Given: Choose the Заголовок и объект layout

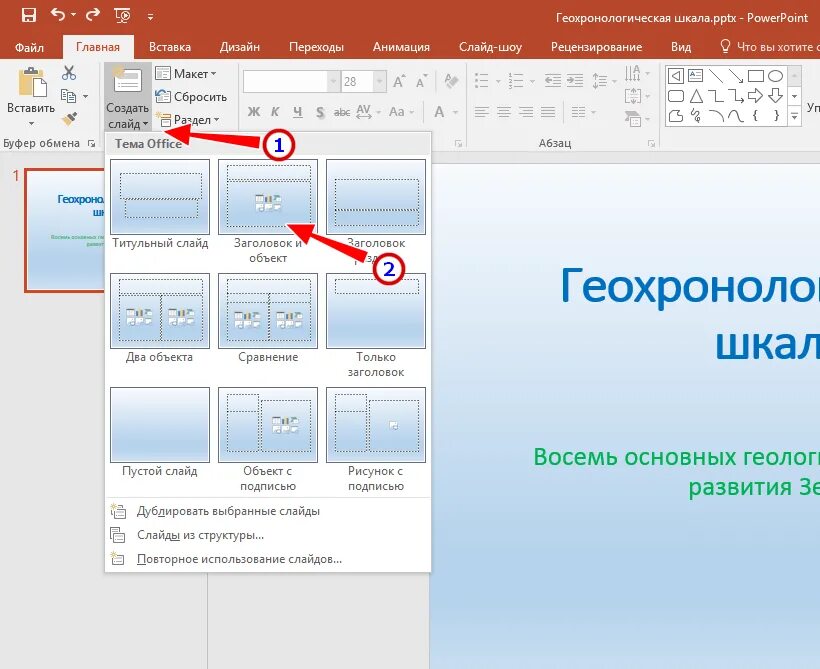Looking at the screenshot, I should 268,211.
